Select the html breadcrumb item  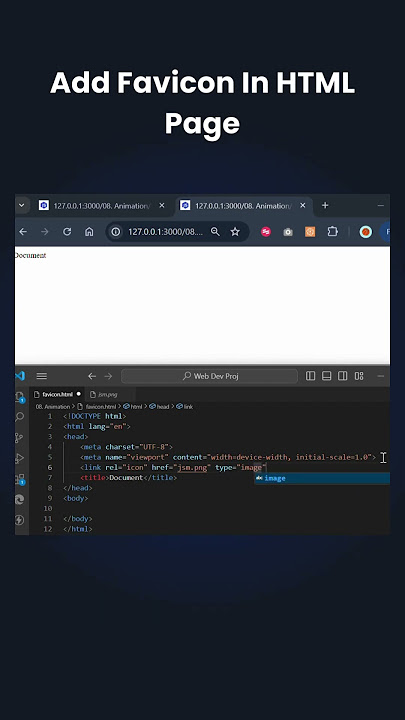coord(133,406)
